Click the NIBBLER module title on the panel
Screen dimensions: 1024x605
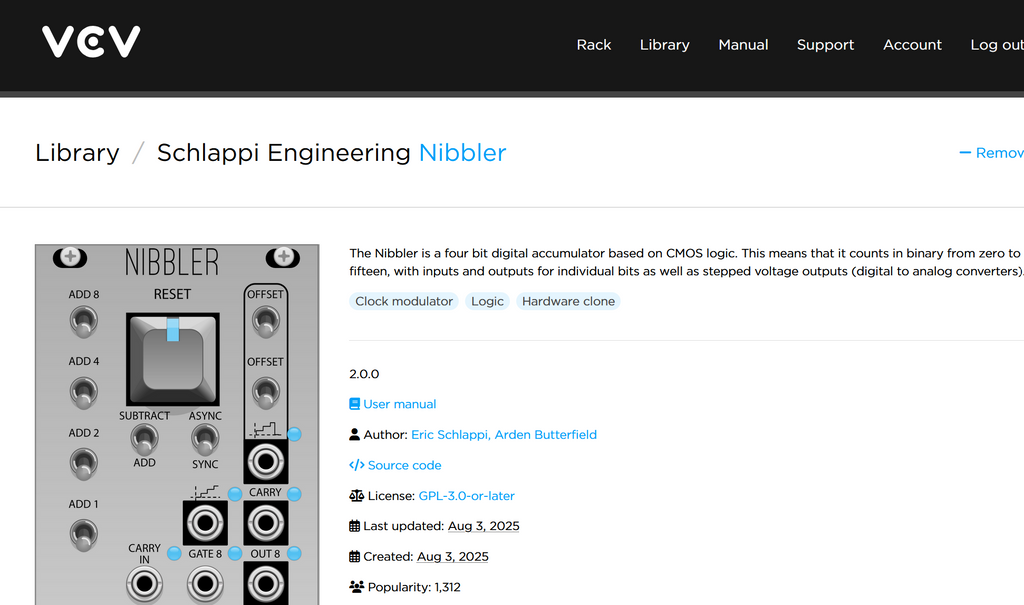[x=172, y=263]
